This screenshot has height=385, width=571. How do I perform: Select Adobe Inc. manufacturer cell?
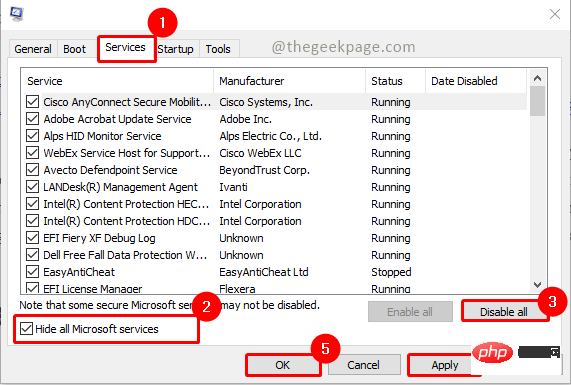coord(245,119)
